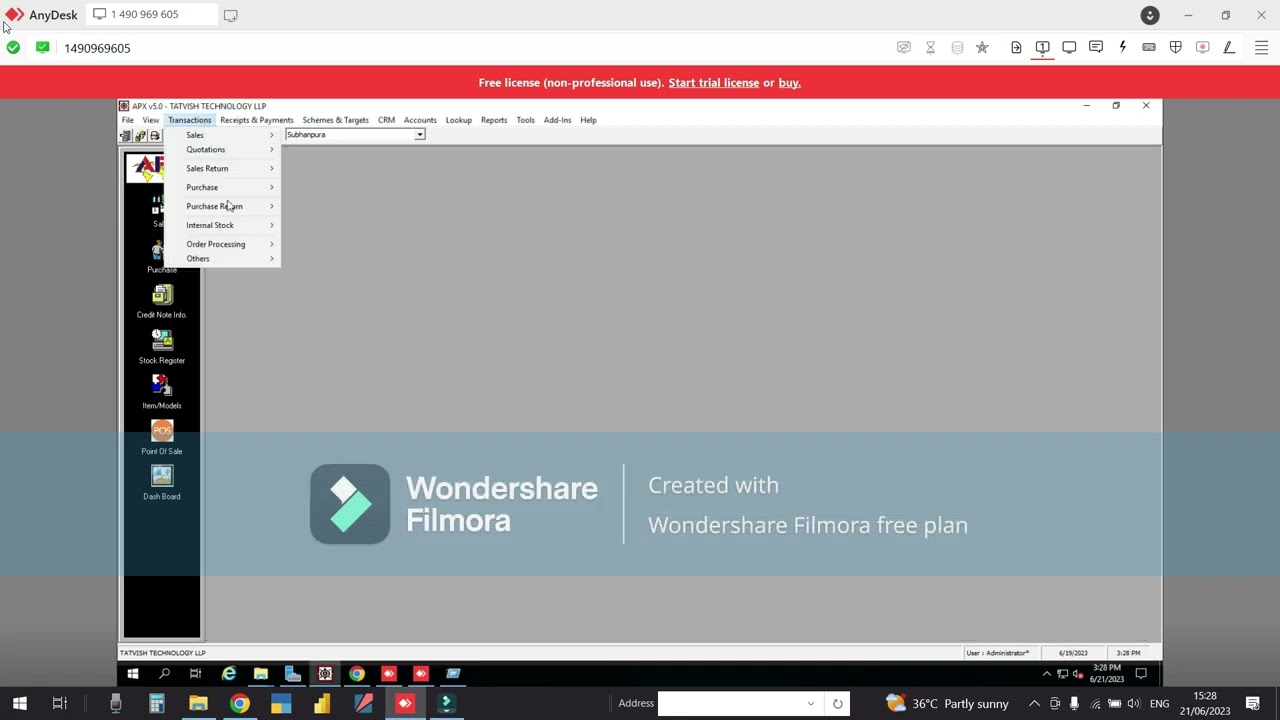
Task: Click the Start trial license link
Action: tap(714, 83)
